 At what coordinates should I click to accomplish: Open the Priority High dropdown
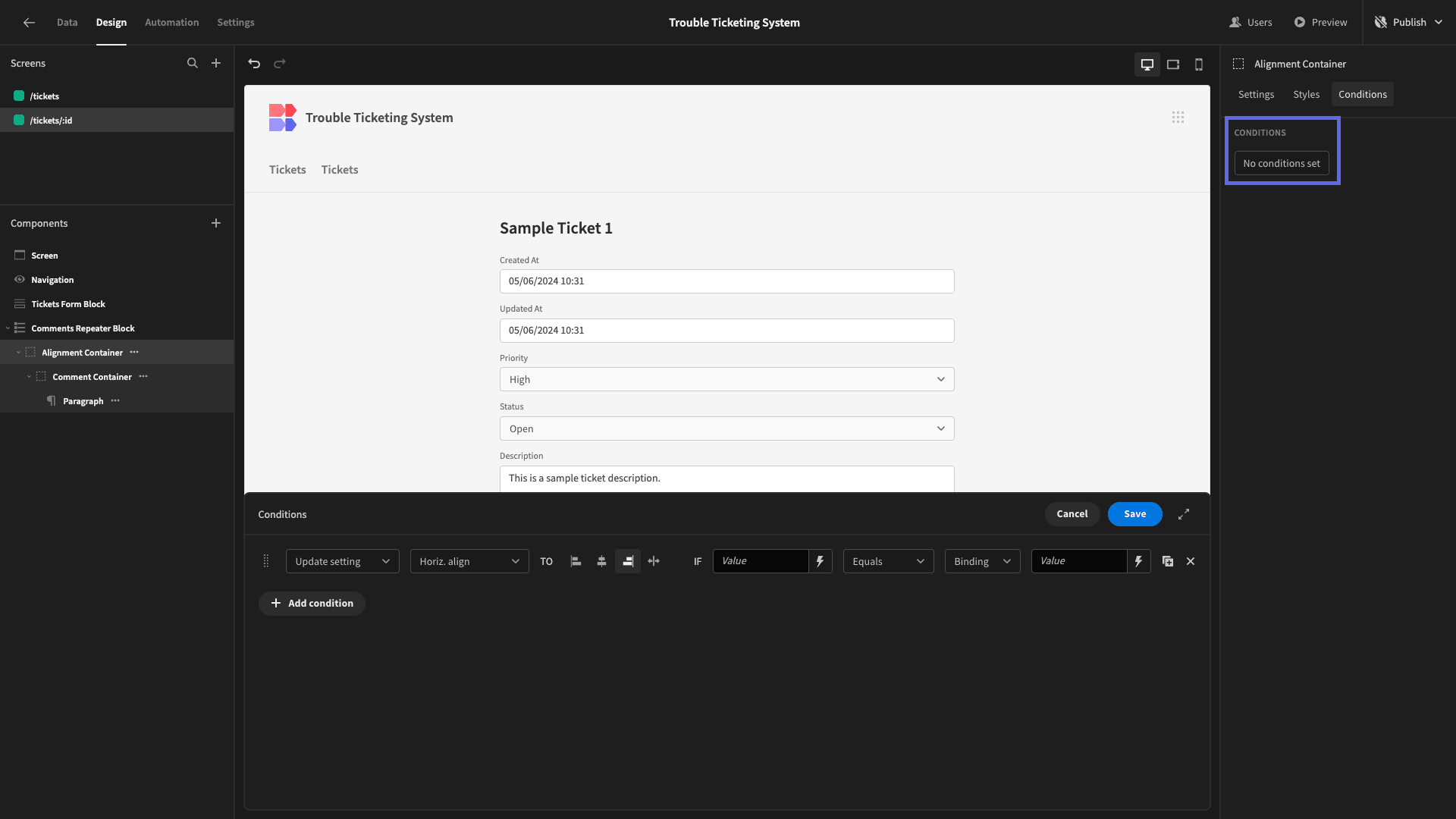click(x=726, y=379)
